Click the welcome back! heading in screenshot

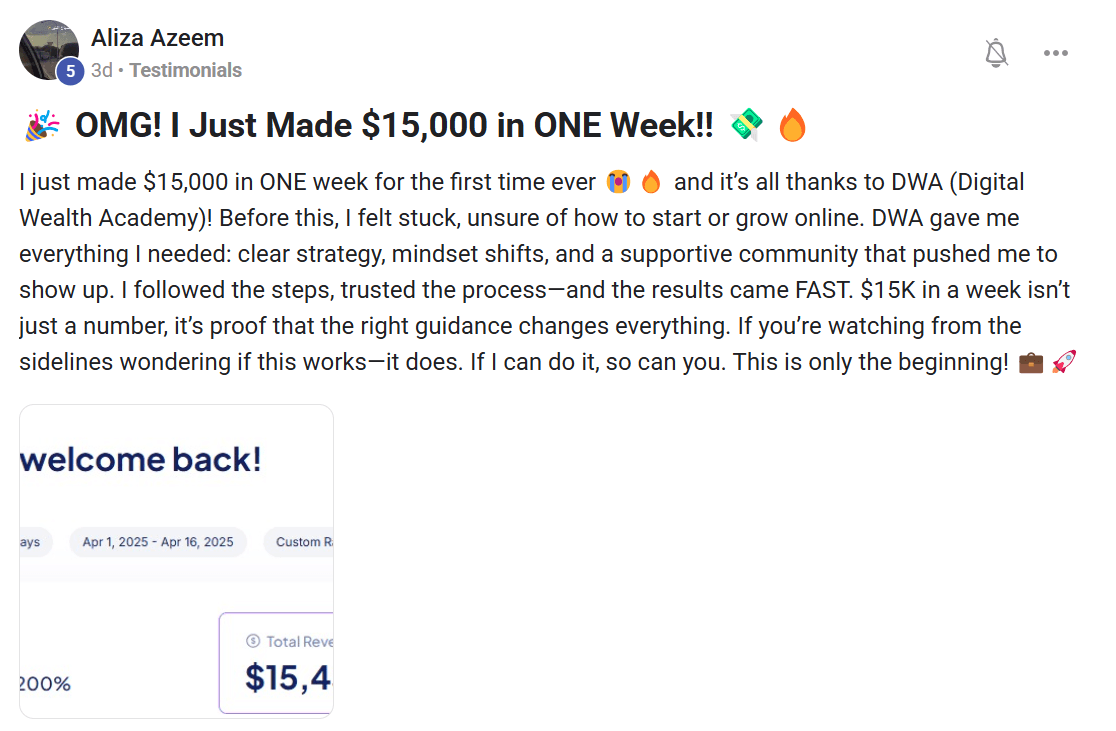coord(141,459)
